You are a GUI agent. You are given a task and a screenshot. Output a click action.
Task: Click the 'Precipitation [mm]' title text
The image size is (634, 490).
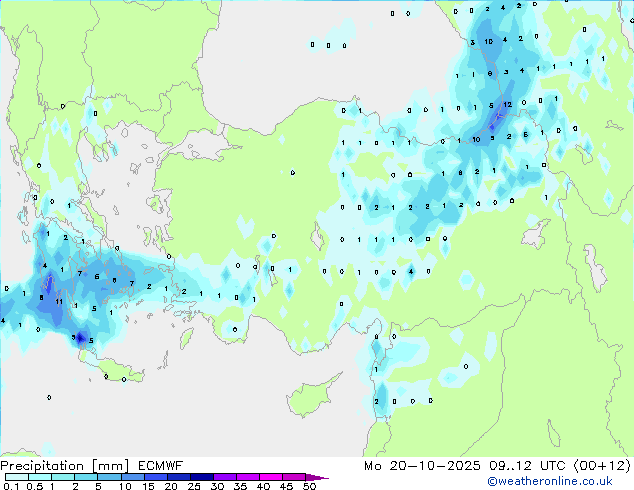tap(65, 466)
